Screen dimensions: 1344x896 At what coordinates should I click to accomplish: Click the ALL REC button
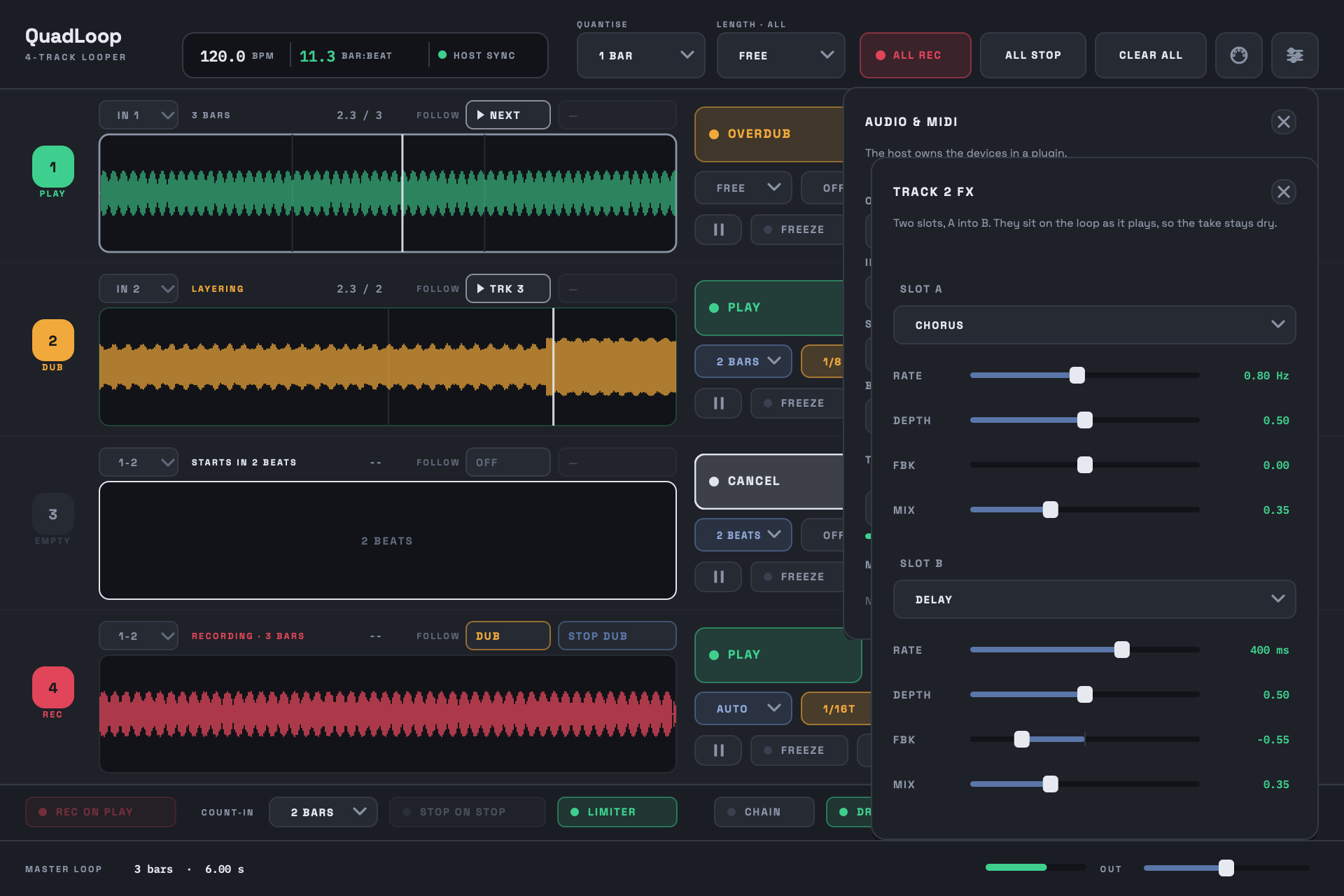point(915,55)
